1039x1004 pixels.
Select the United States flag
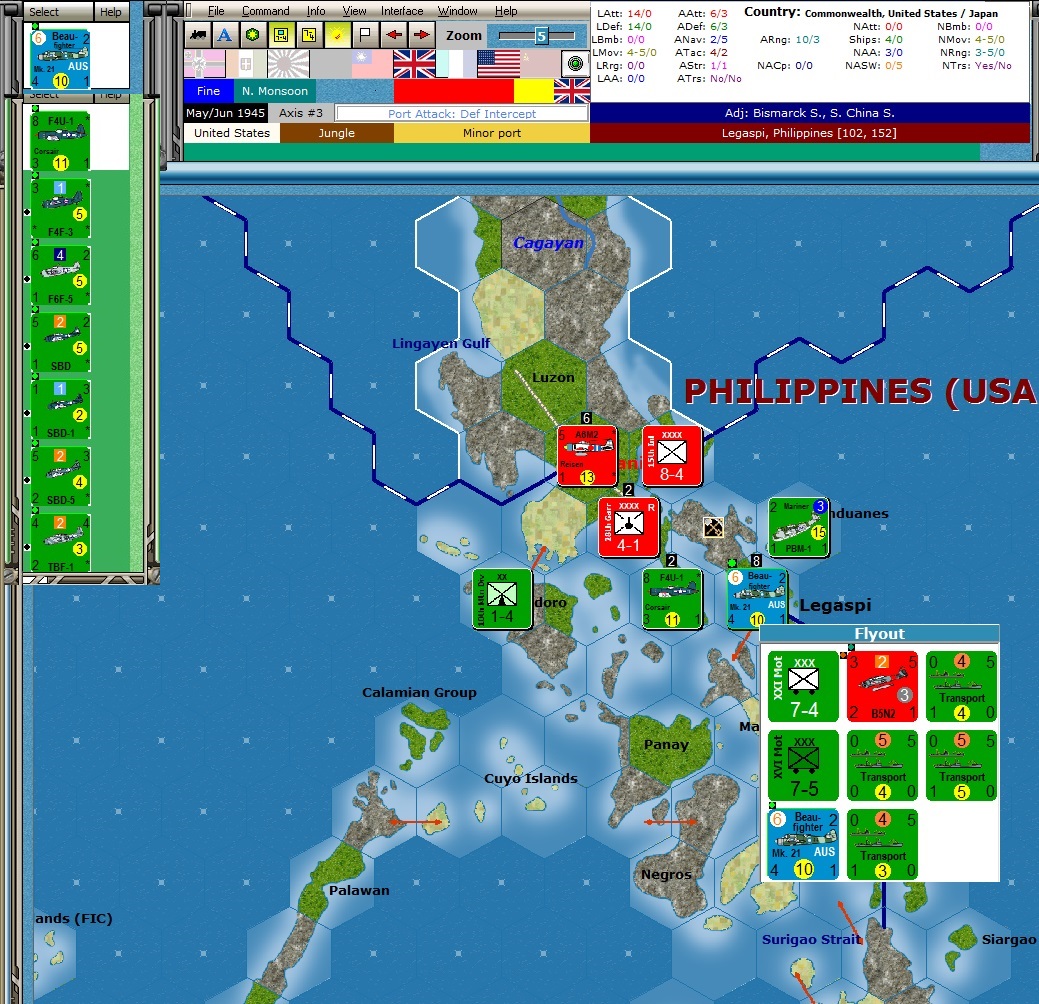coord(498,64)
